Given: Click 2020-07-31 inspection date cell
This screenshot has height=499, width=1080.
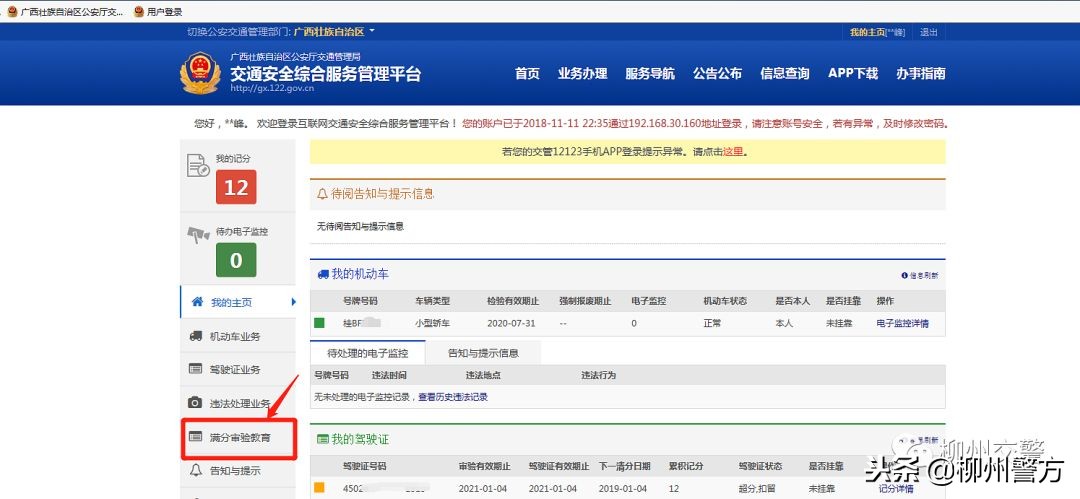Looking at the screenshot, I should [x=511, y=323].
